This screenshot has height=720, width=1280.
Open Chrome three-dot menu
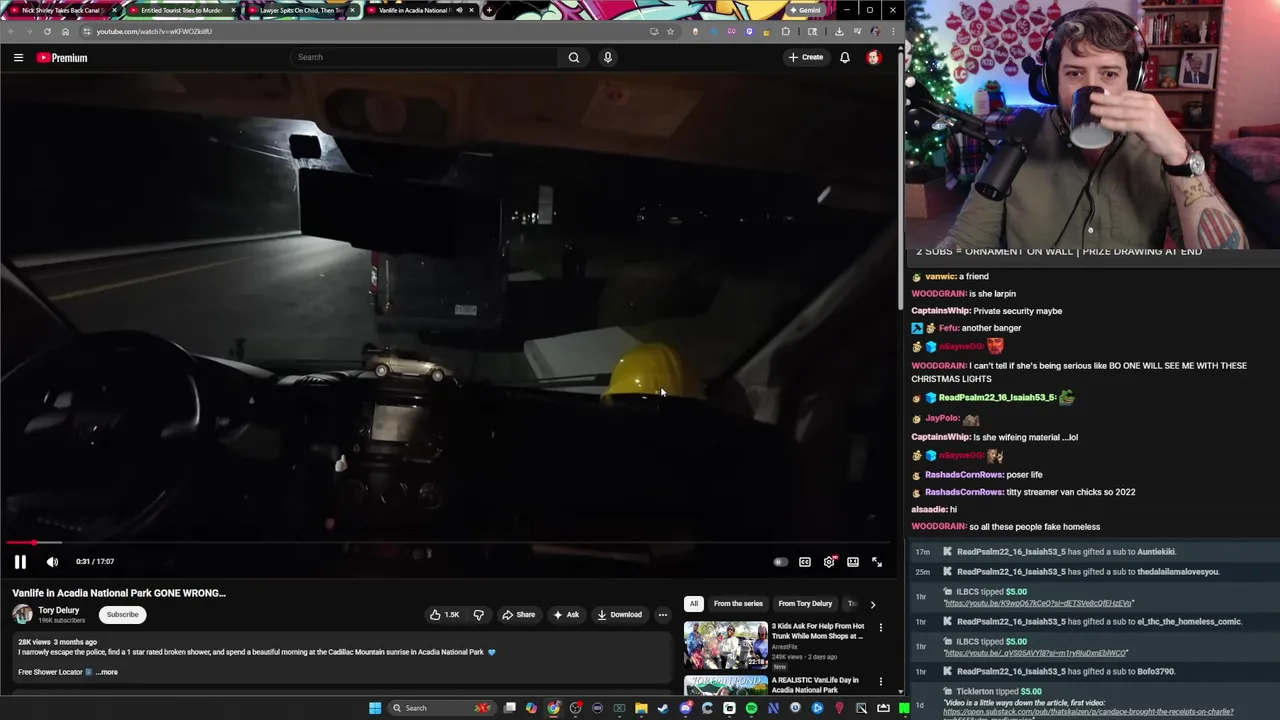[893, 31]
